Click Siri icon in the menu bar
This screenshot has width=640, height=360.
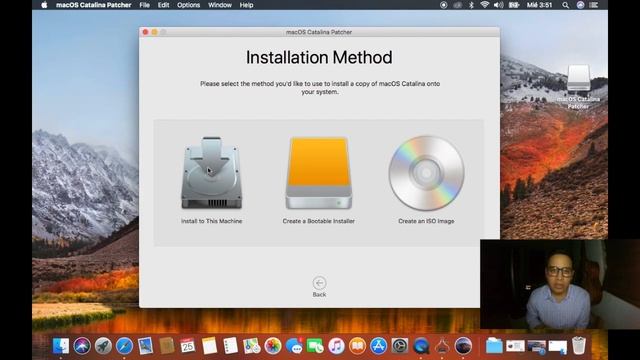pyautogui.click(x=580, y=5)
